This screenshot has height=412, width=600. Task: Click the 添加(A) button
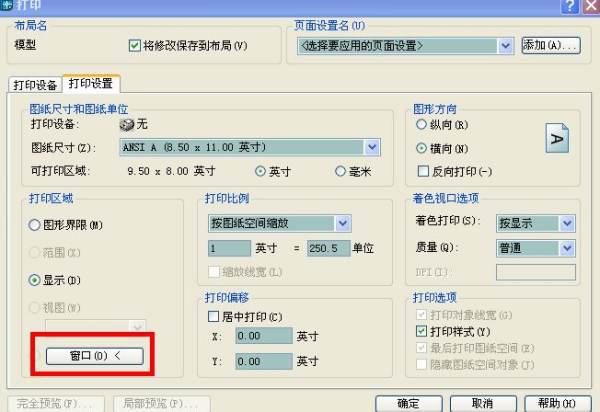(x=551, y=46)
